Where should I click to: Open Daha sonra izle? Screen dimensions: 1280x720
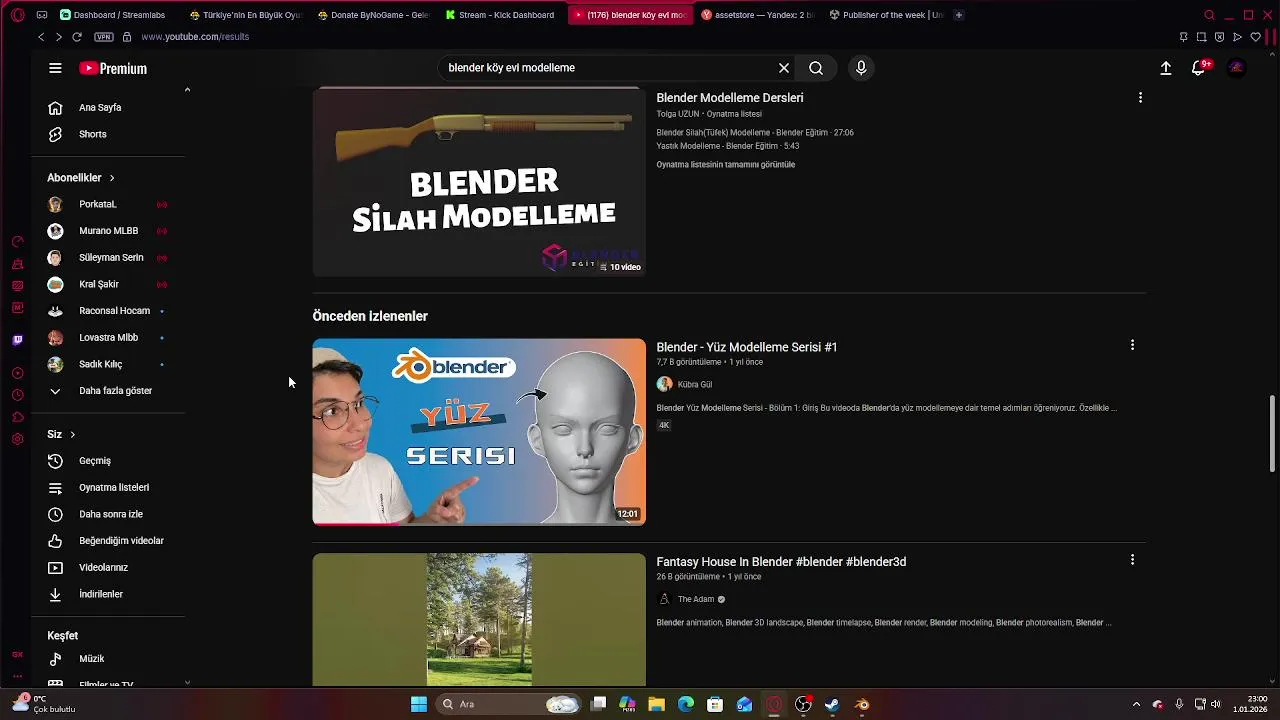pos(108,514)
